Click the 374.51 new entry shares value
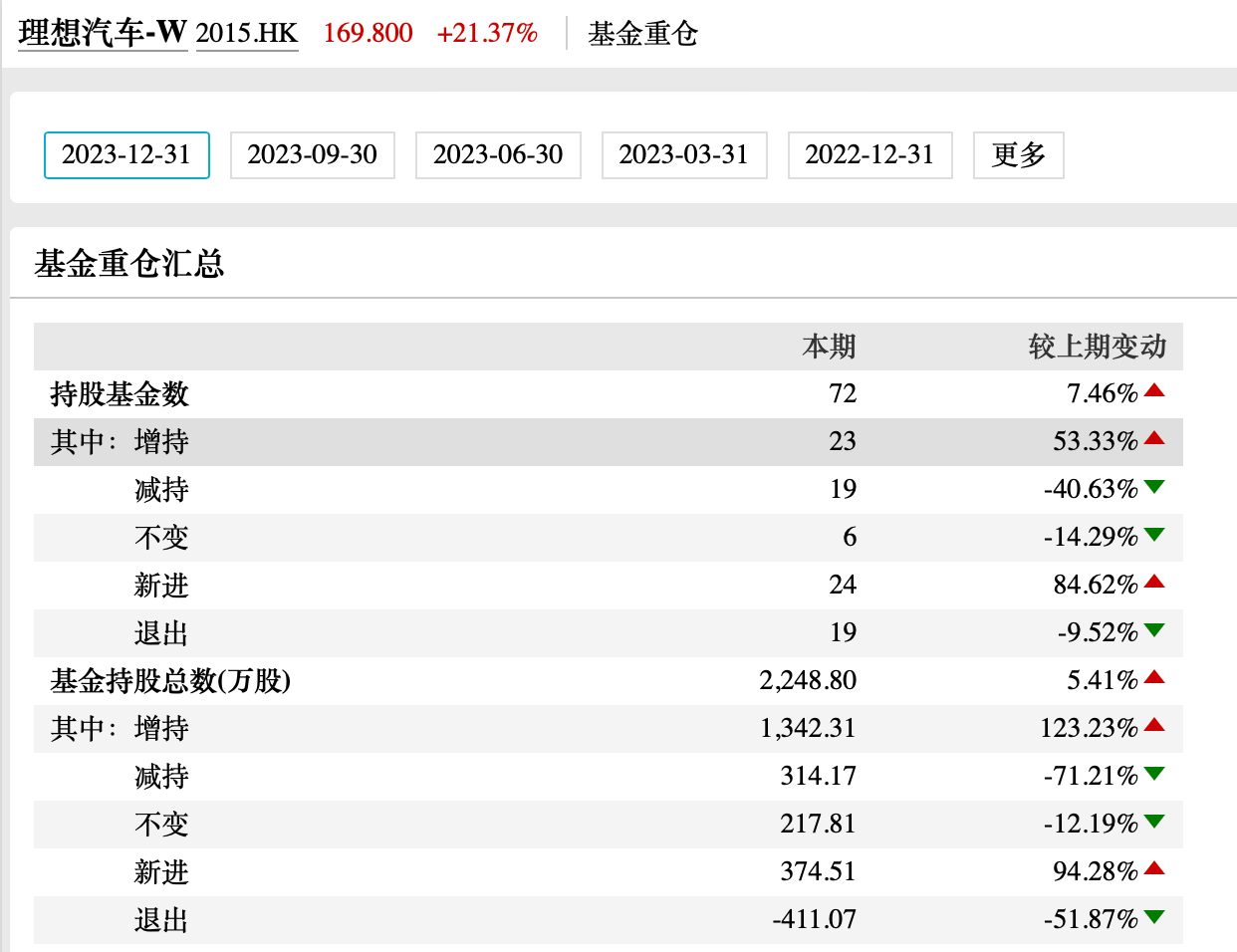Screen dimensions: 1237x952 (819, 872)
